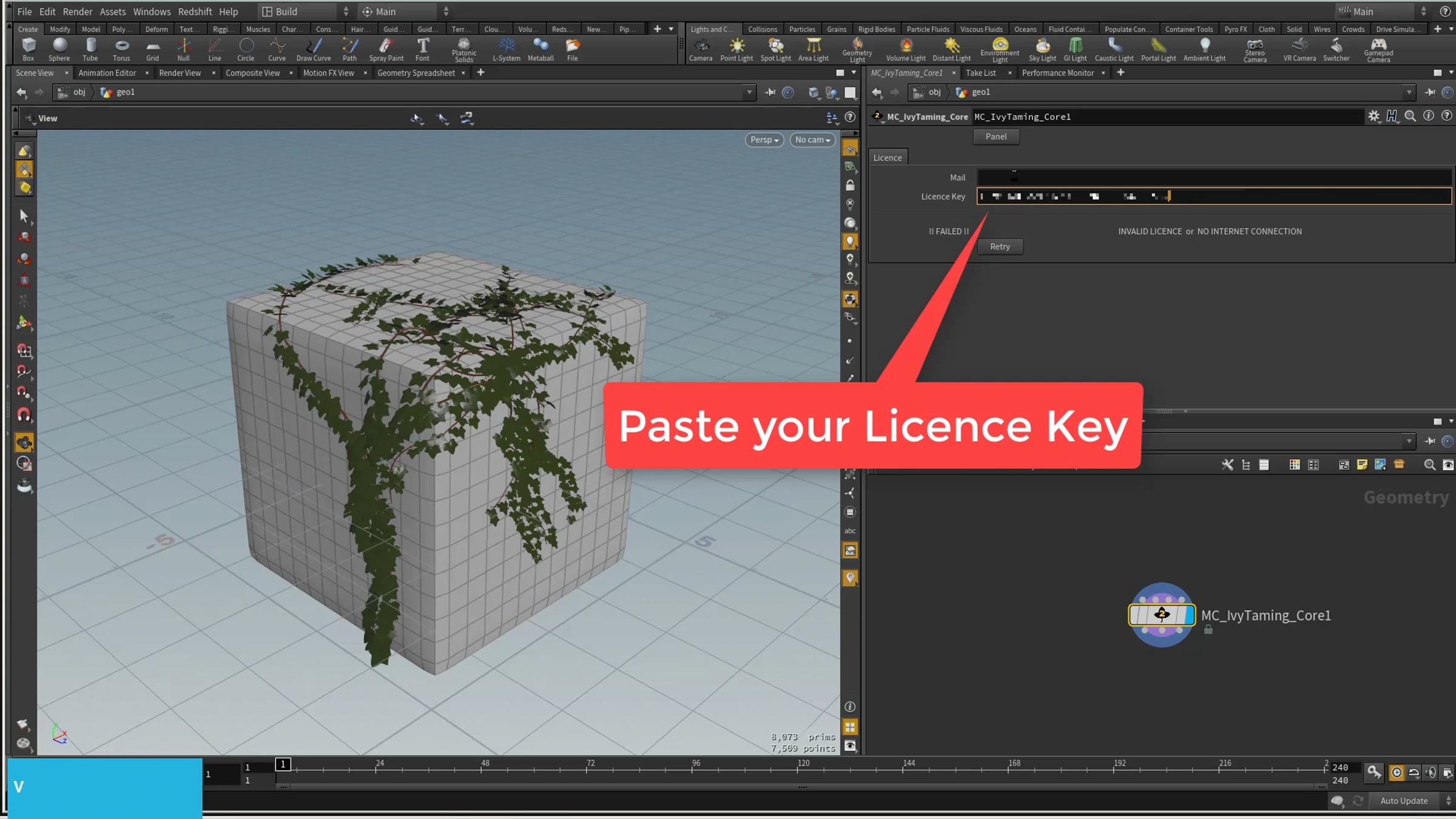Viewport: 1456px width, 819px height.
Task: Click geo1 in the parameter pane path
Action: (x=974, y=92)
